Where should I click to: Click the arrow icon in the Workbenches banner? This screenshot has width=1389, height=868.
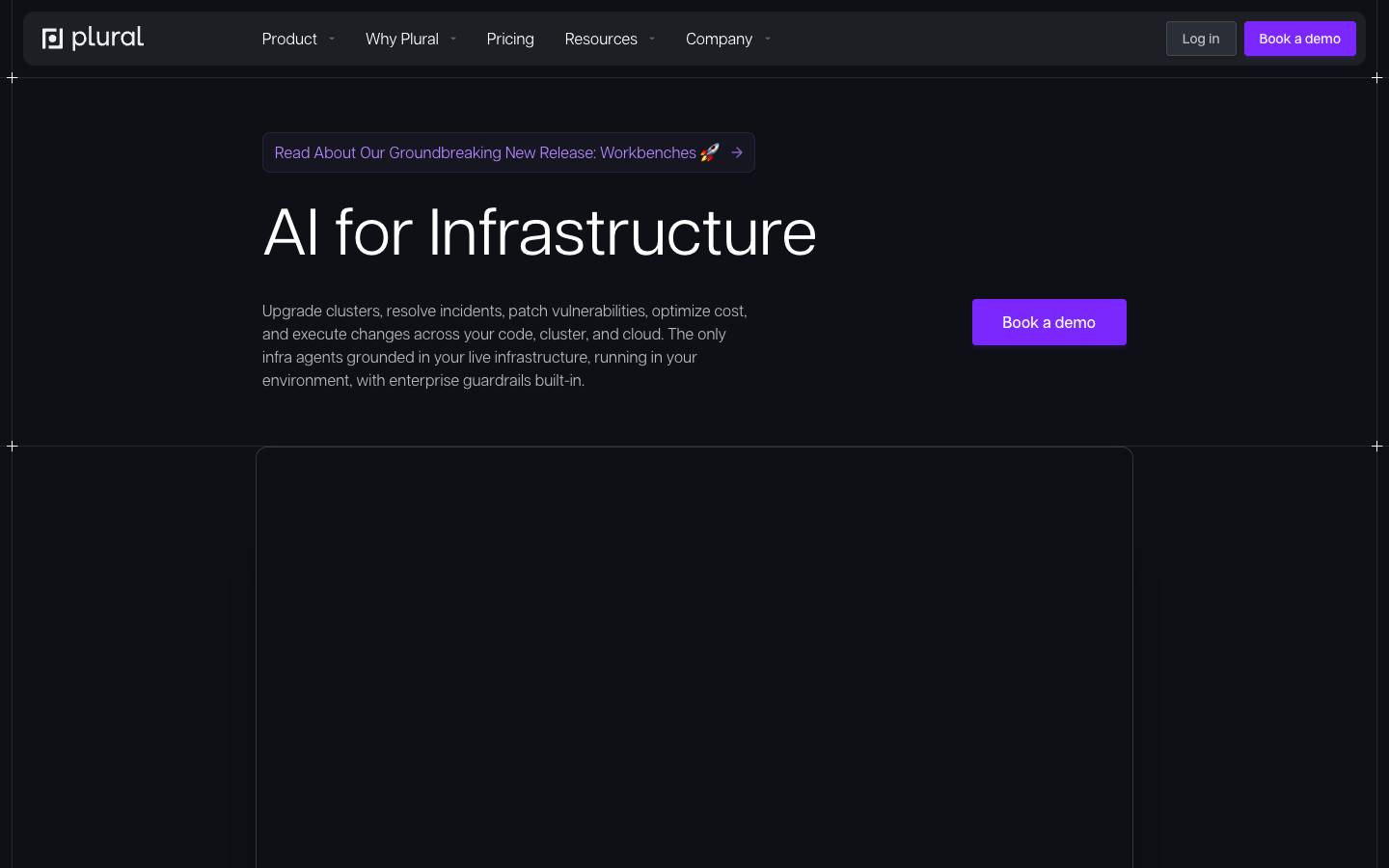[737, 152]
